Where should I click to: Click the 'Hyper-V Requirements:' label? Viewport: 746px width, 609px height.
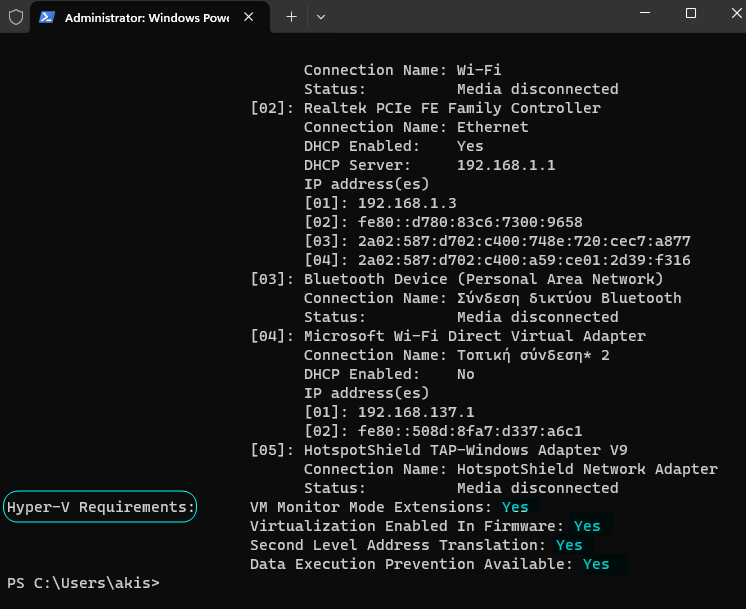(x=100, y=507)
